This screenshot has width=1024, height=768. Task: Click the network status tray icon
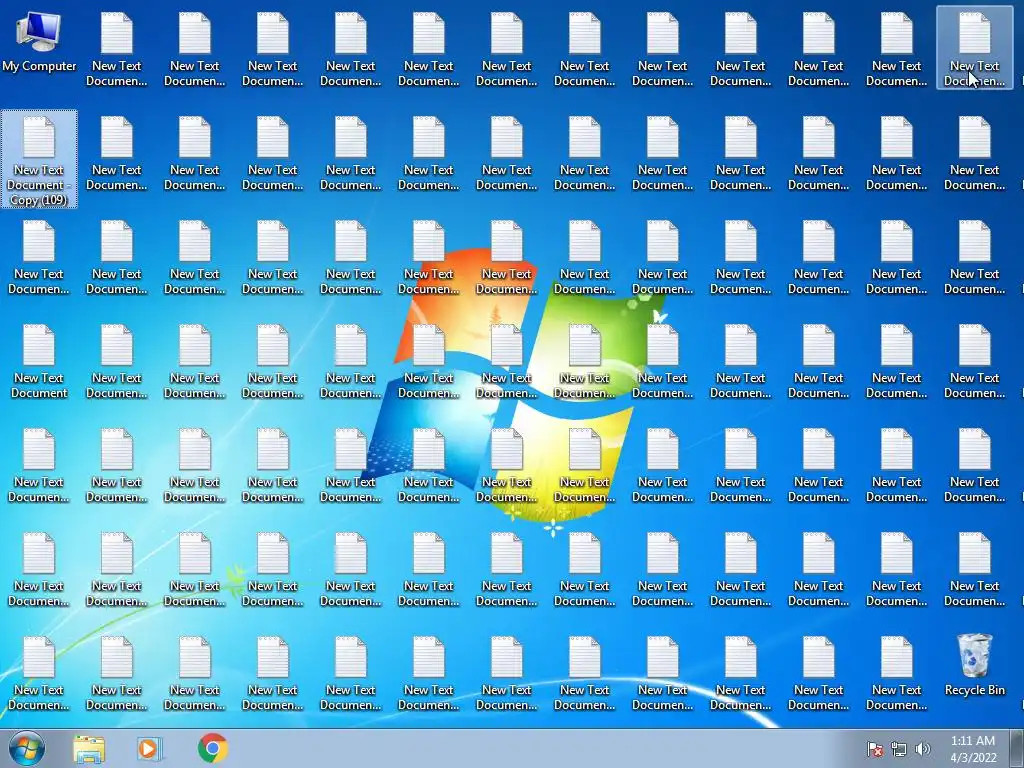click(899, 749)
